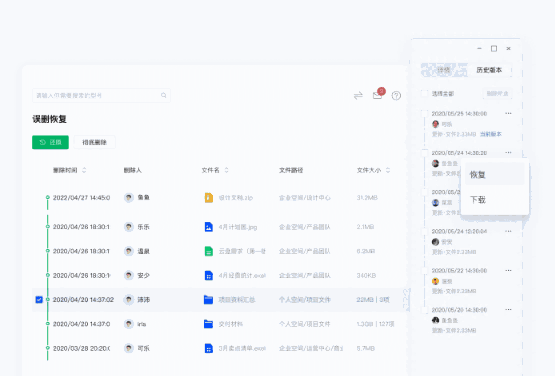Open the help question mark icon
Image resolution: width=555 pixels, height=376 pixels.
[396, 95]
